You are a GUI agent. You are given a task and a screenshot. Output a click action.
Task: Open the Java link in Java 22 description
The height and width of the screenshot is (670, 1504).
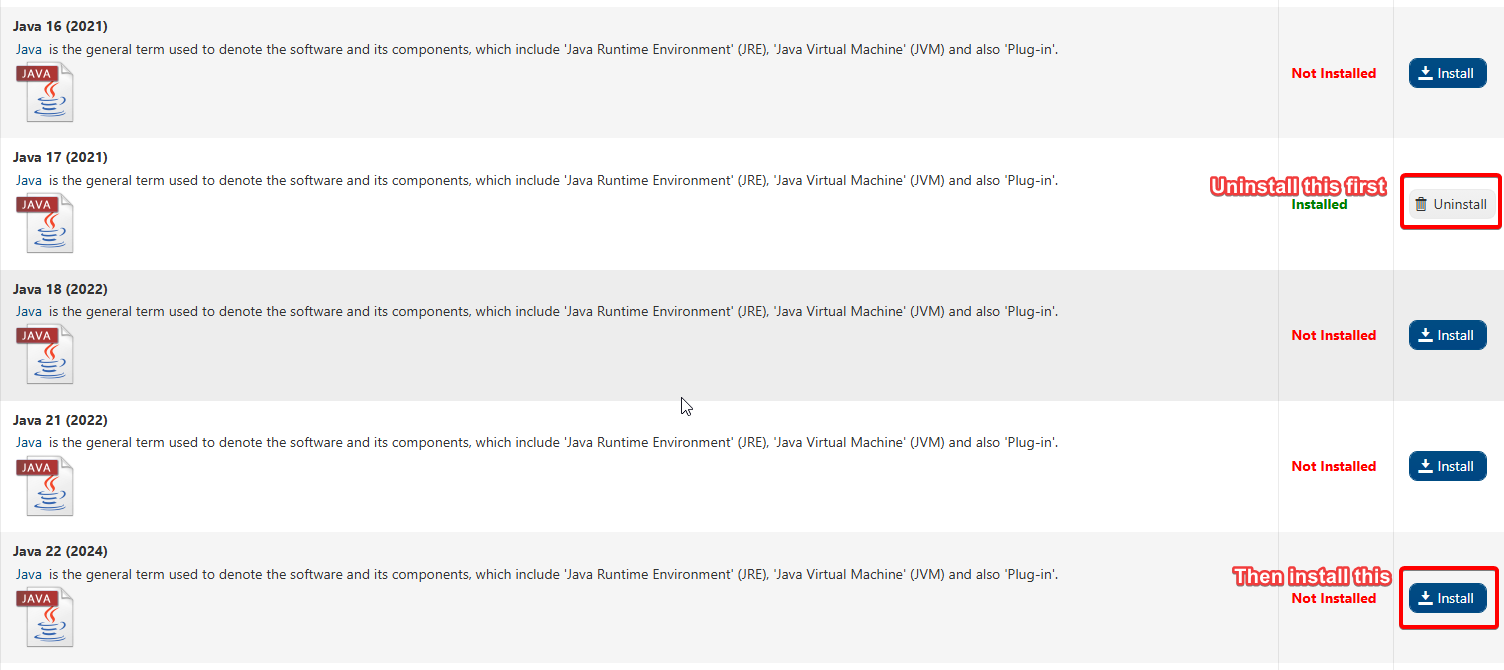point(29,575)
